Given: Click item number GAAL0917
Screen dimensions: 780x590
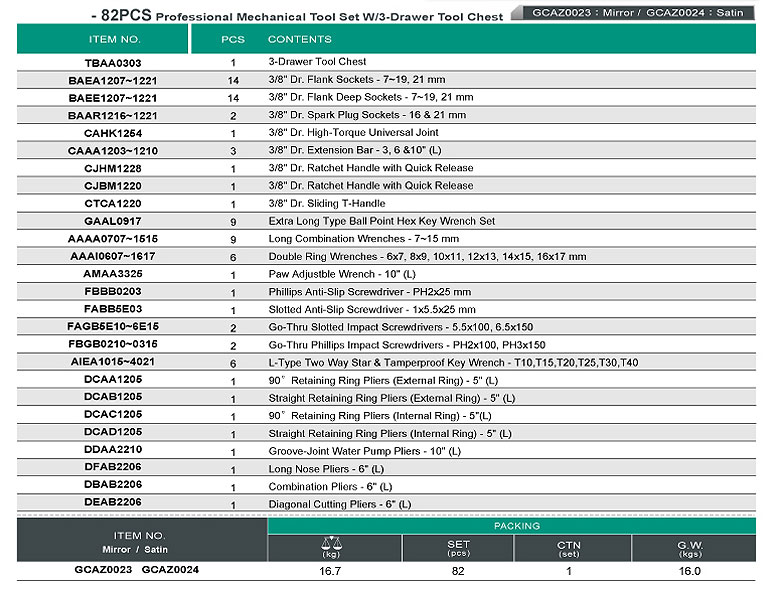Looking at the screenshot, I should point(113,221).
